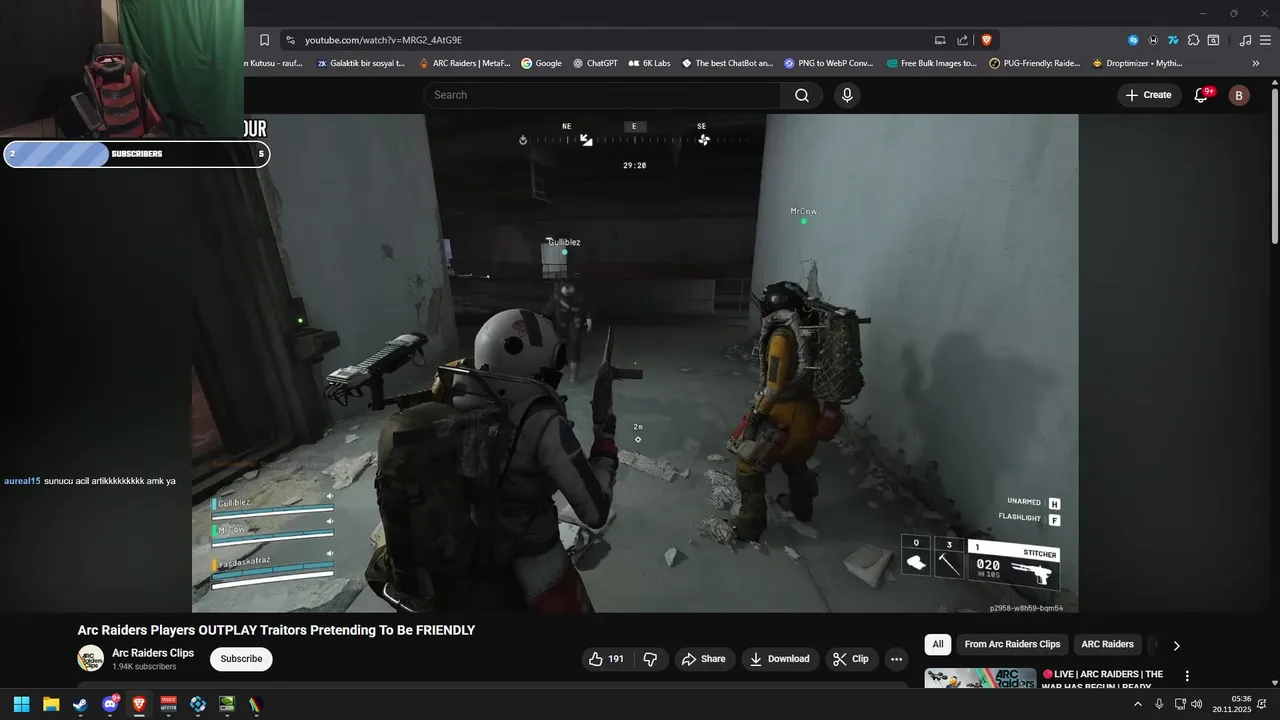
Task: Open the 6K Labs bookmark
Action: click(649, 63)
